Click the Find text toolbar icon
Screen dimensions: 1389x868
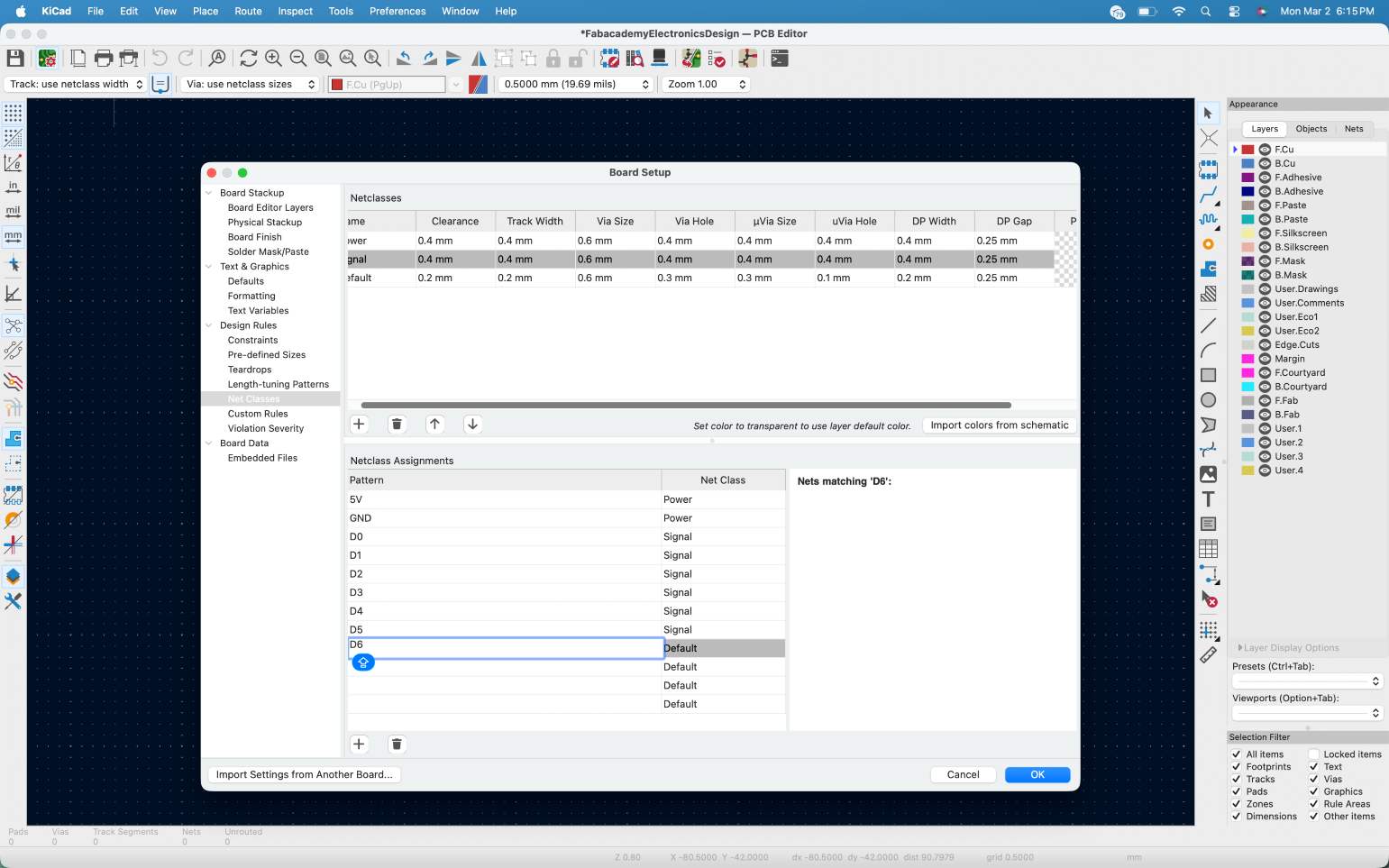point(217,59)
